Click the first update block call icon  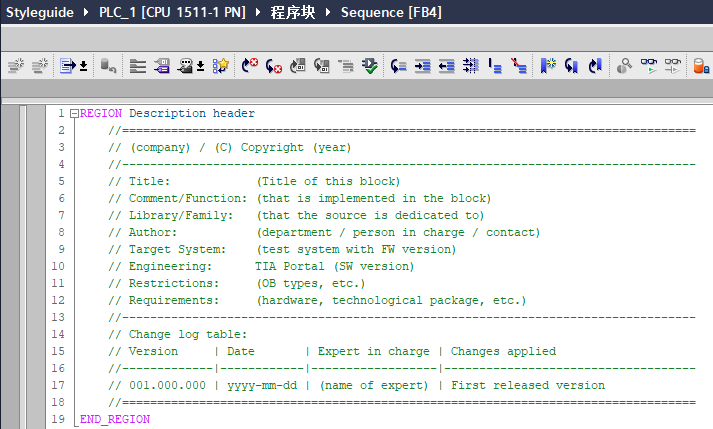pyautogui.click(x=298, y=66)
